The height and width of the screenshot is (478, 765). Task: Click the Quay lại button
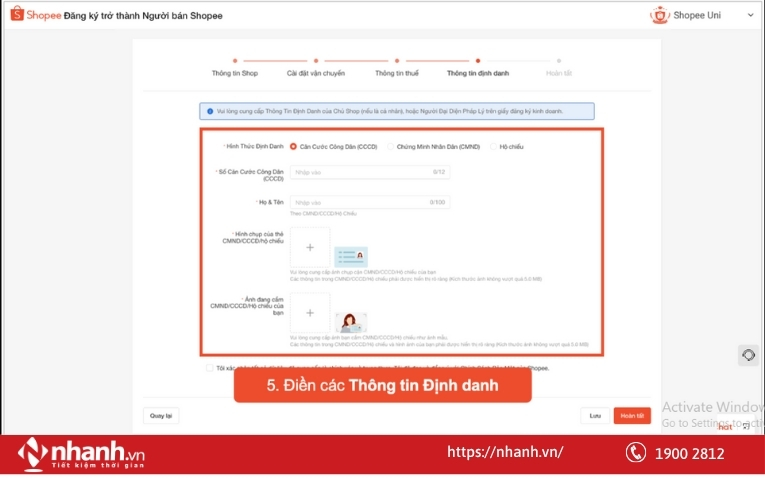click(x=161, y=415)
